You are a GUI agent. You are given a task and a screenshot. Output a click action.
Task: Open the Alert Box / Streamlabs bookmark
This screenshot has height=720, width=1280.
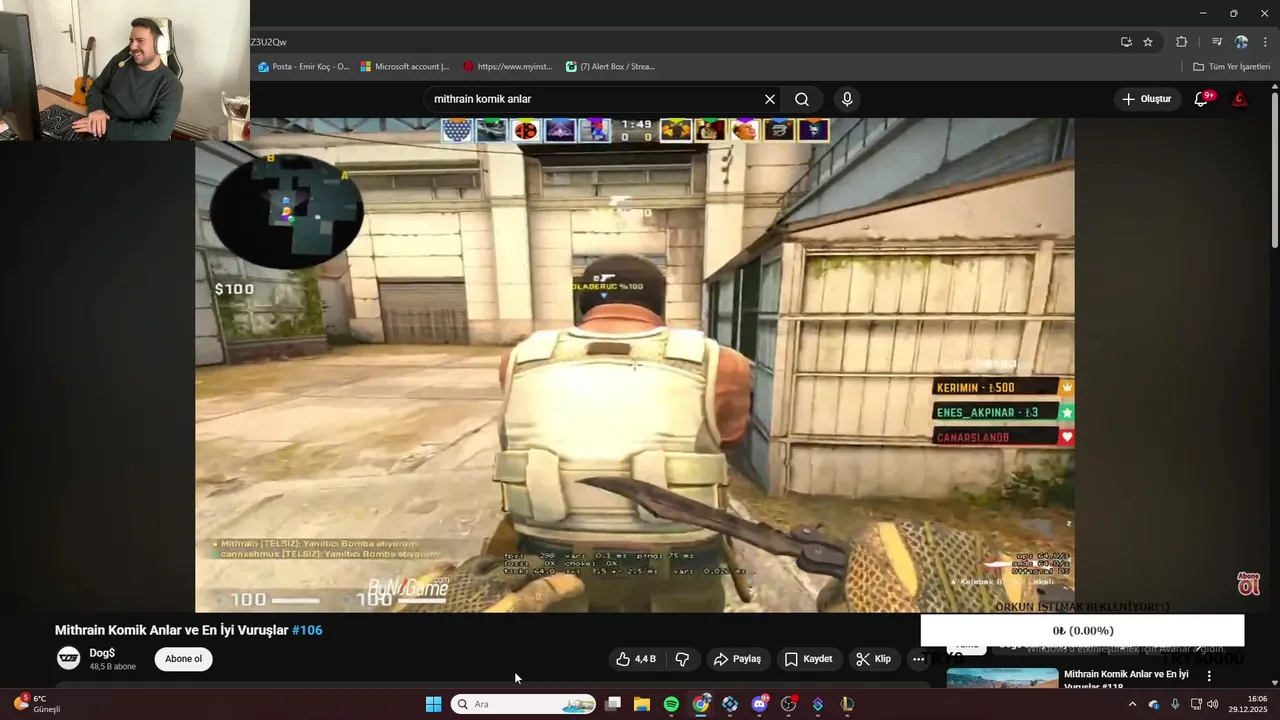pos(610,67)
